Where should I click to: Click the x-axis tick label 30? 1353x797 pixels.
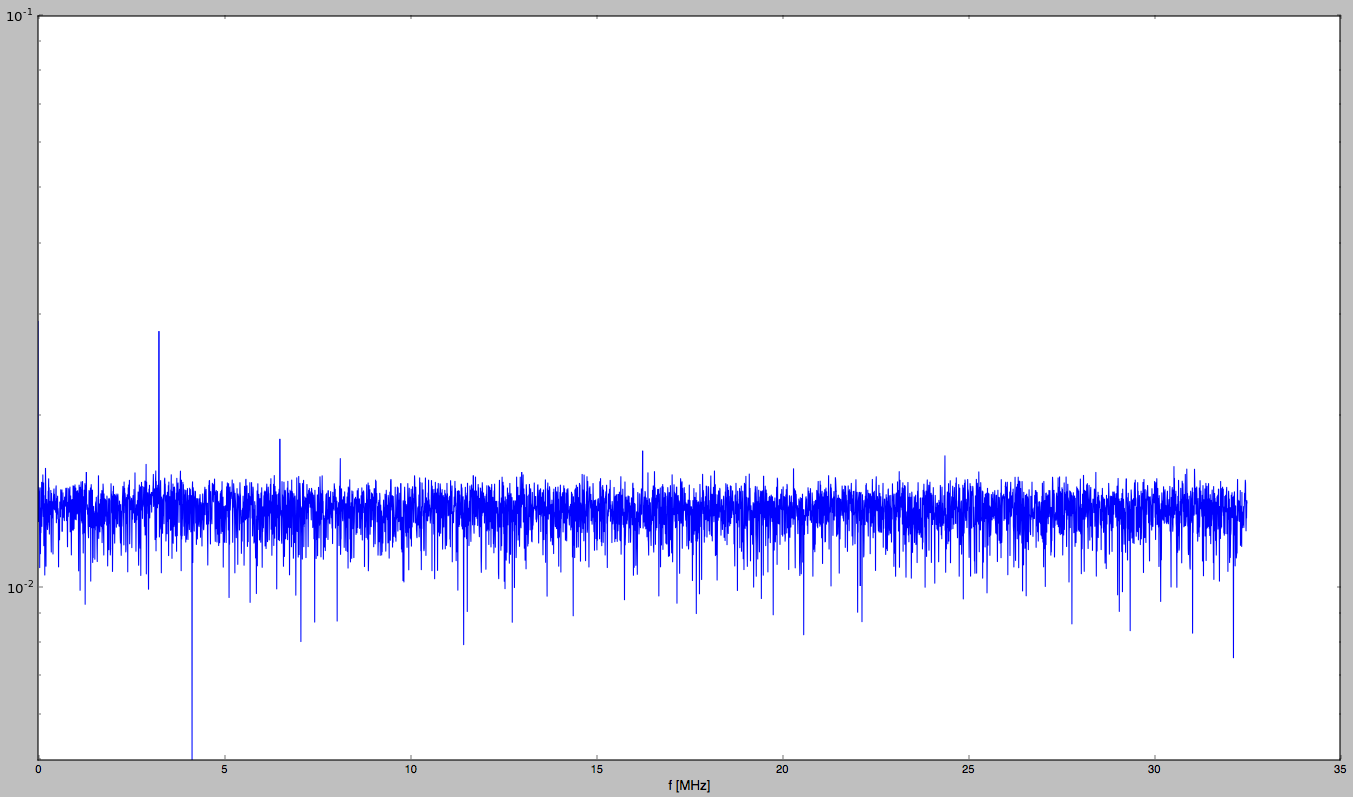(1154, 770)
